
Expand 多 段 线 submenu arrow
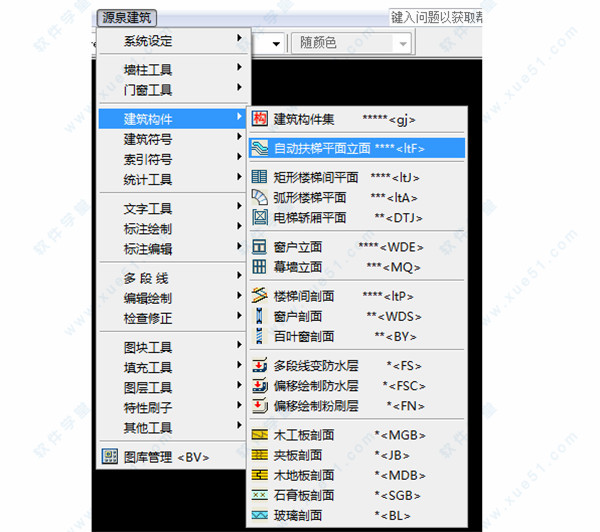pos(239,275)
